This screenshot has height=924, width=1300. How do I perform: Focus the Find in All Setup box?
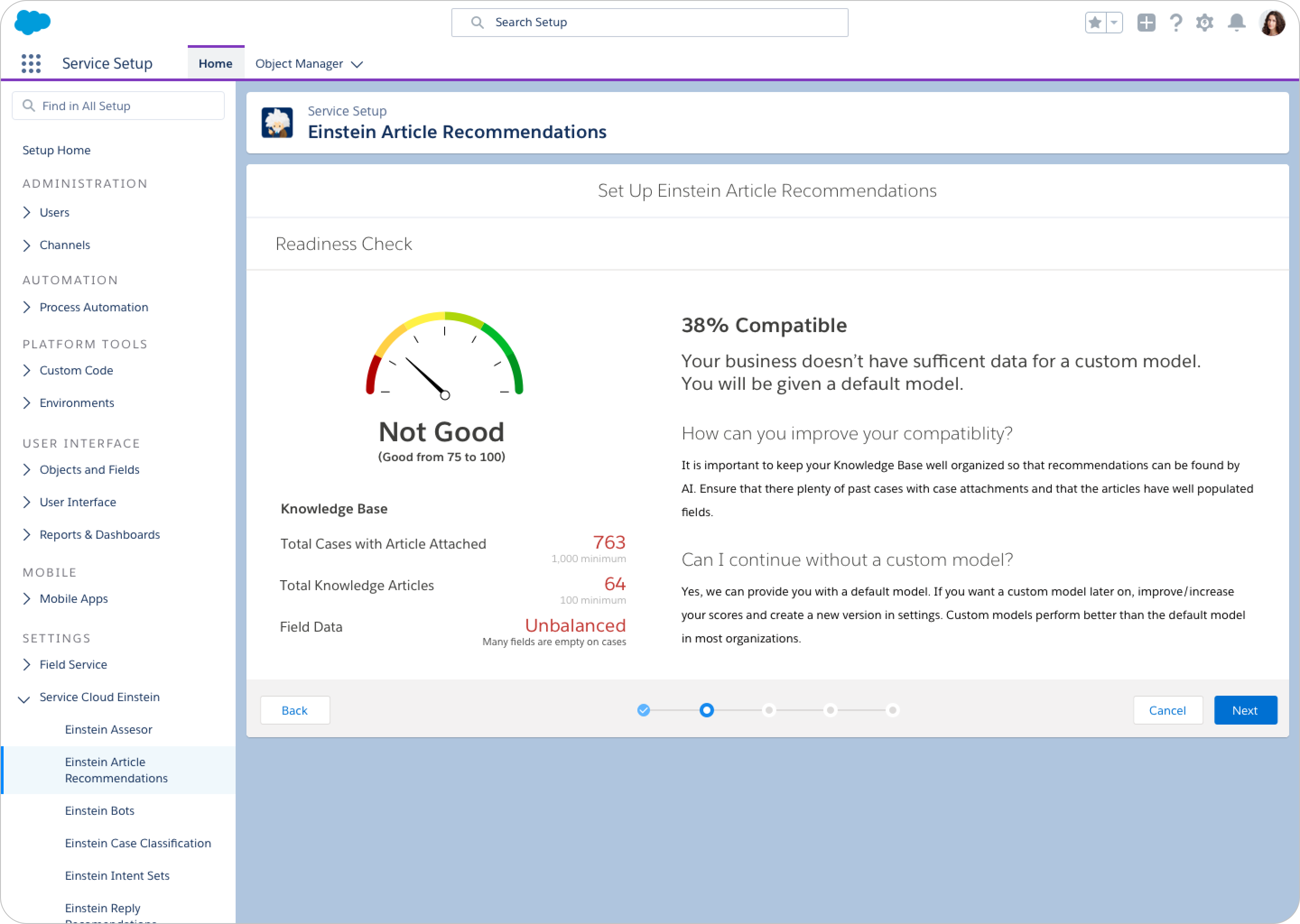click(x=118, y=106)
